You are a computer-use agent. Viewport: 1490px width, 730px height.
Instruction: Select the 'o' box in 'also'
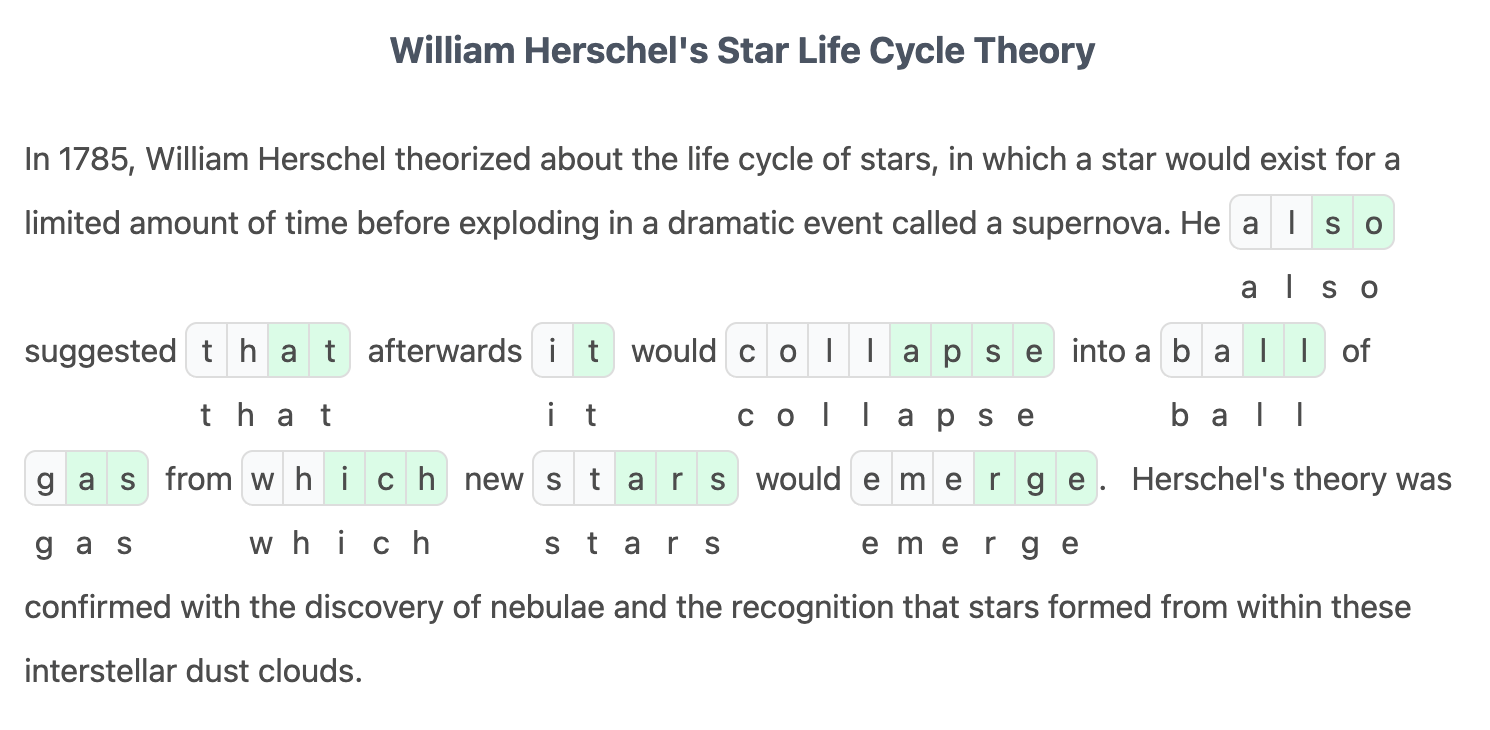click(x=1373, y=223)
